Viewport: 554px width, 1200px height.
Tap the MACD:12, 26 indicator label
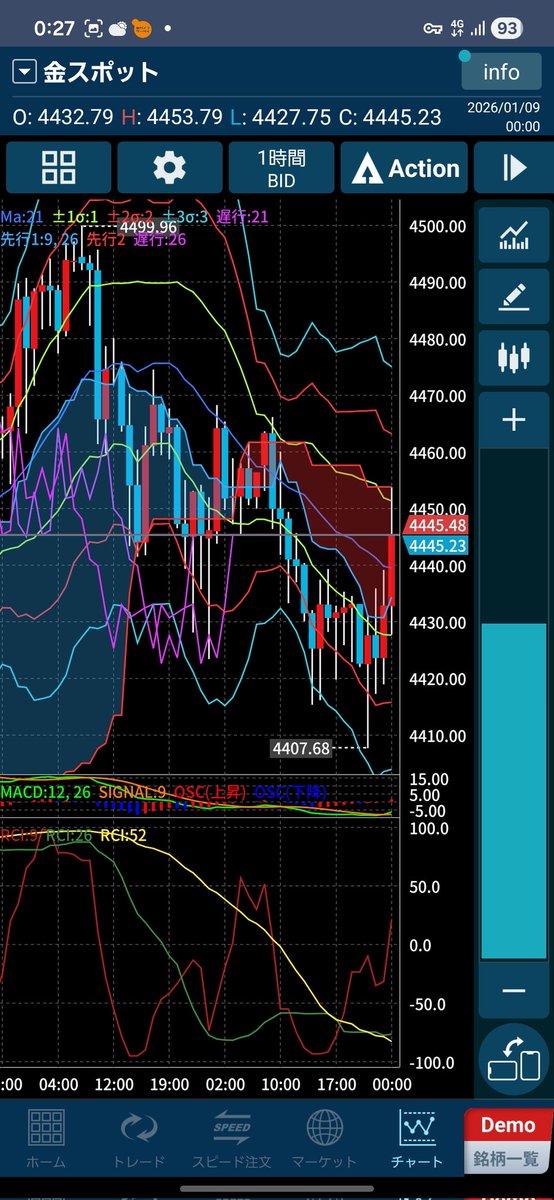(44, 791)
